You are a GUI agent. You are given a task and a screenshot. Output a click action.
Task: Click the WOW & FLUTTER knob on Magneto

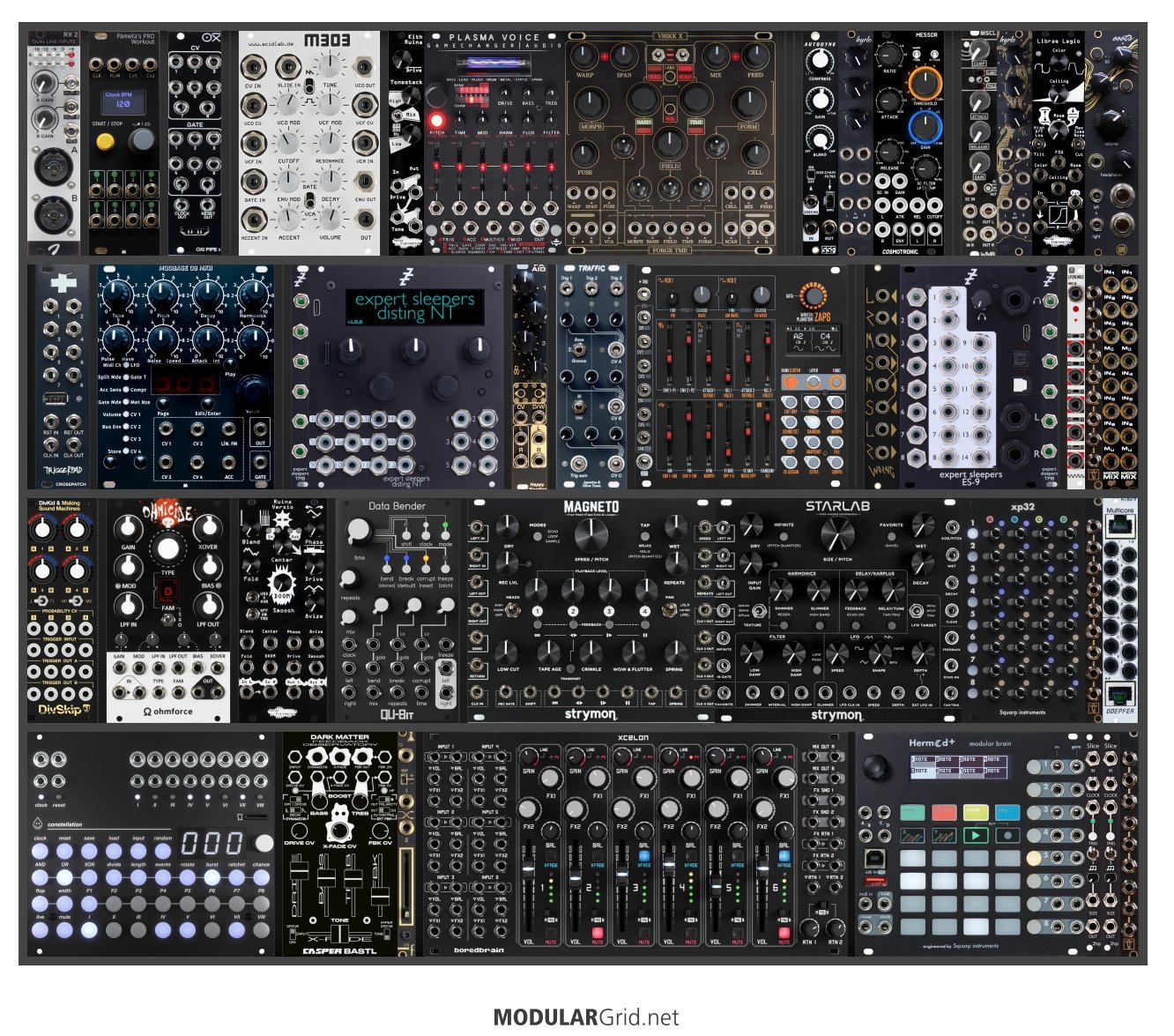(x=633, y=652)
